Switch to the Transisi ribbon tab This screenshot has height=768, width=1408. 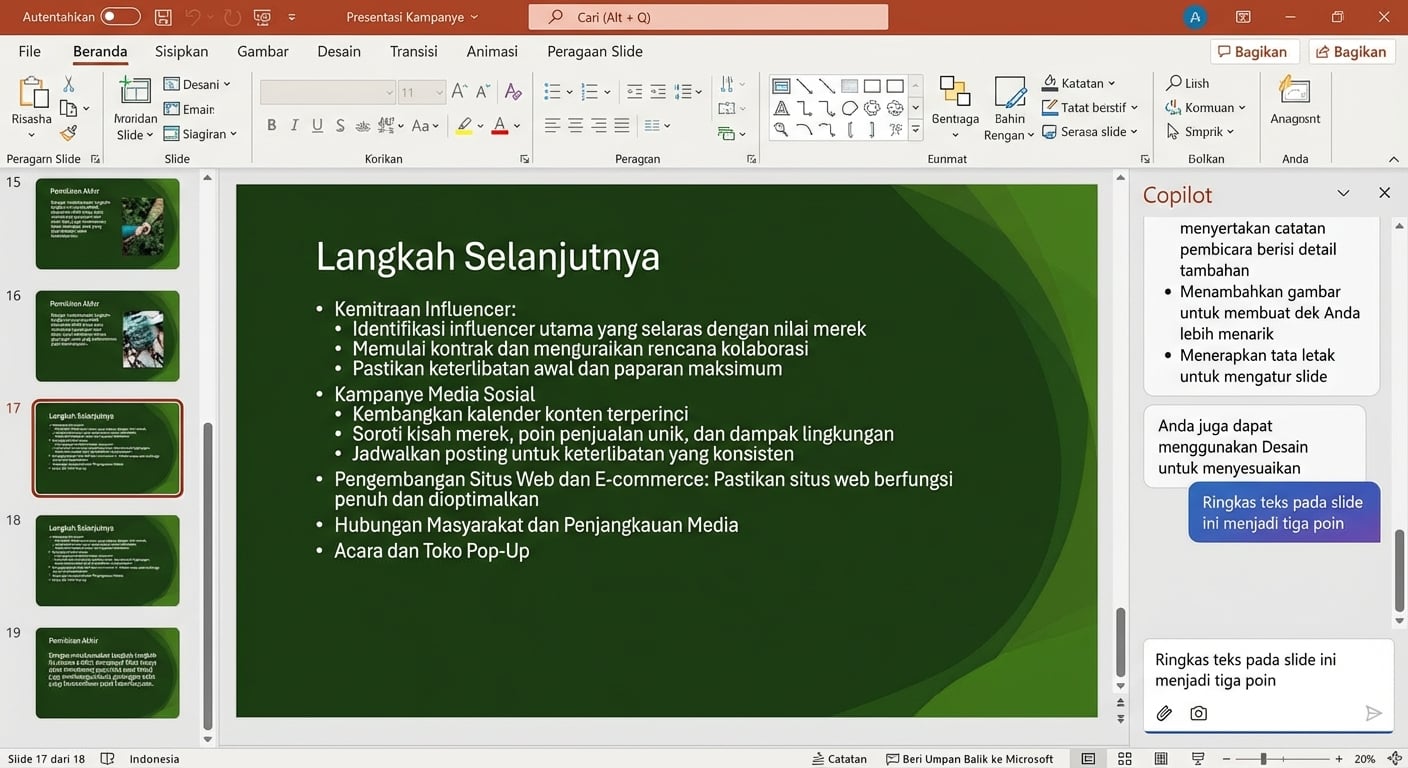413,51
